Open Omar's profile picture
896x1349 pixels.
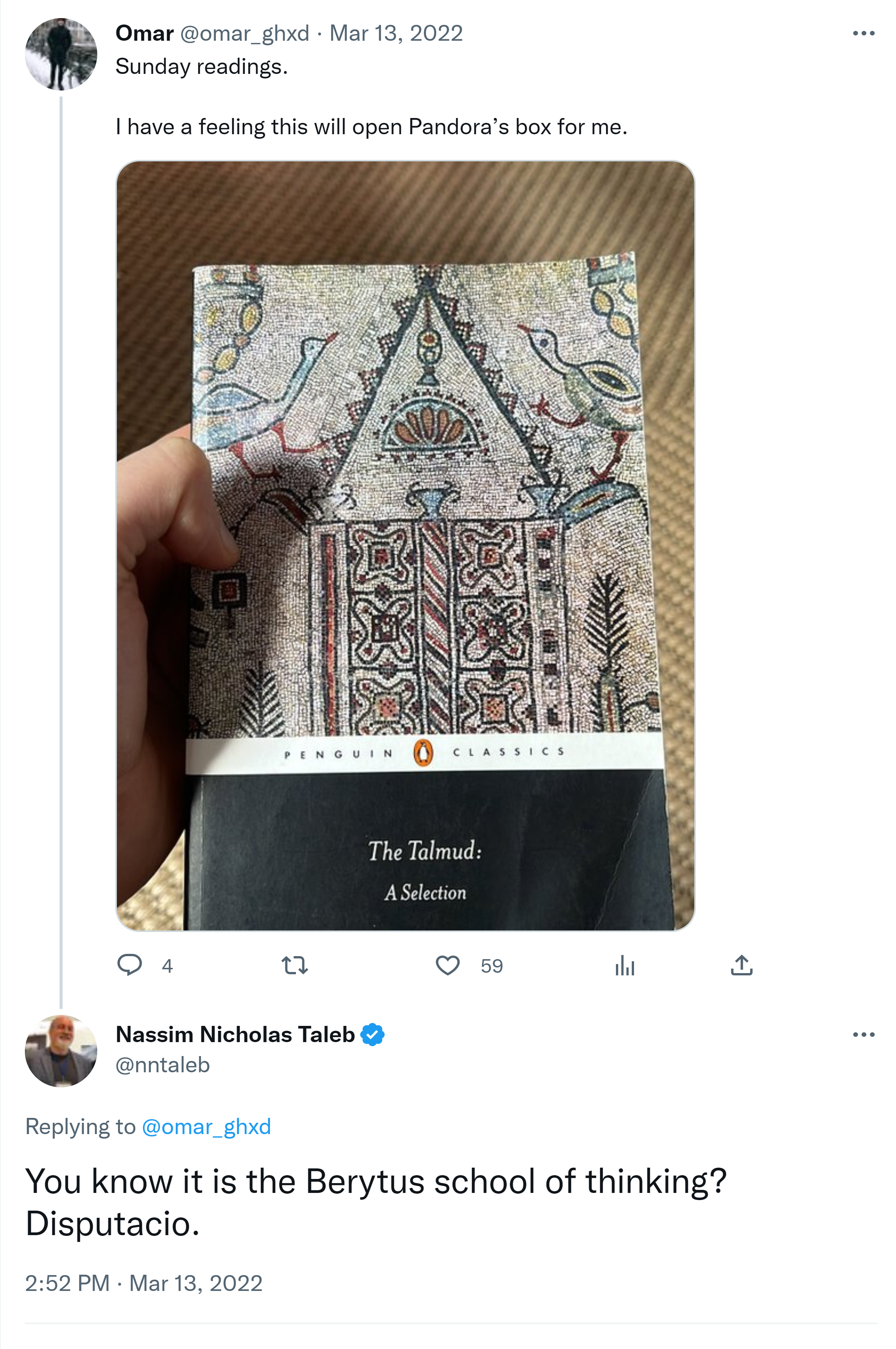tap(61, 54)
